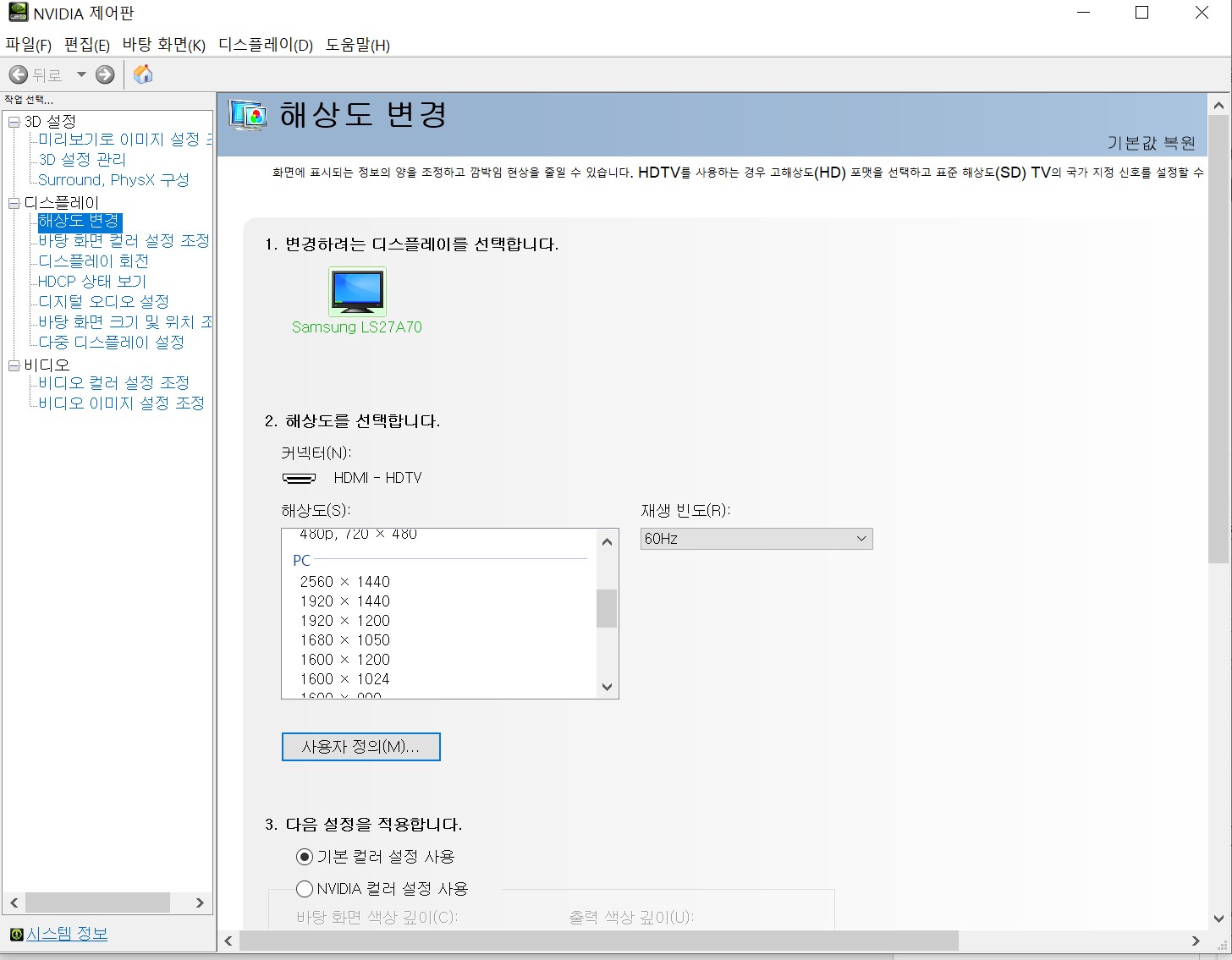This screenshot has height=960, width=1232.
Task: Click the HDMI connector icon
Action: click(x=299, y=479)
